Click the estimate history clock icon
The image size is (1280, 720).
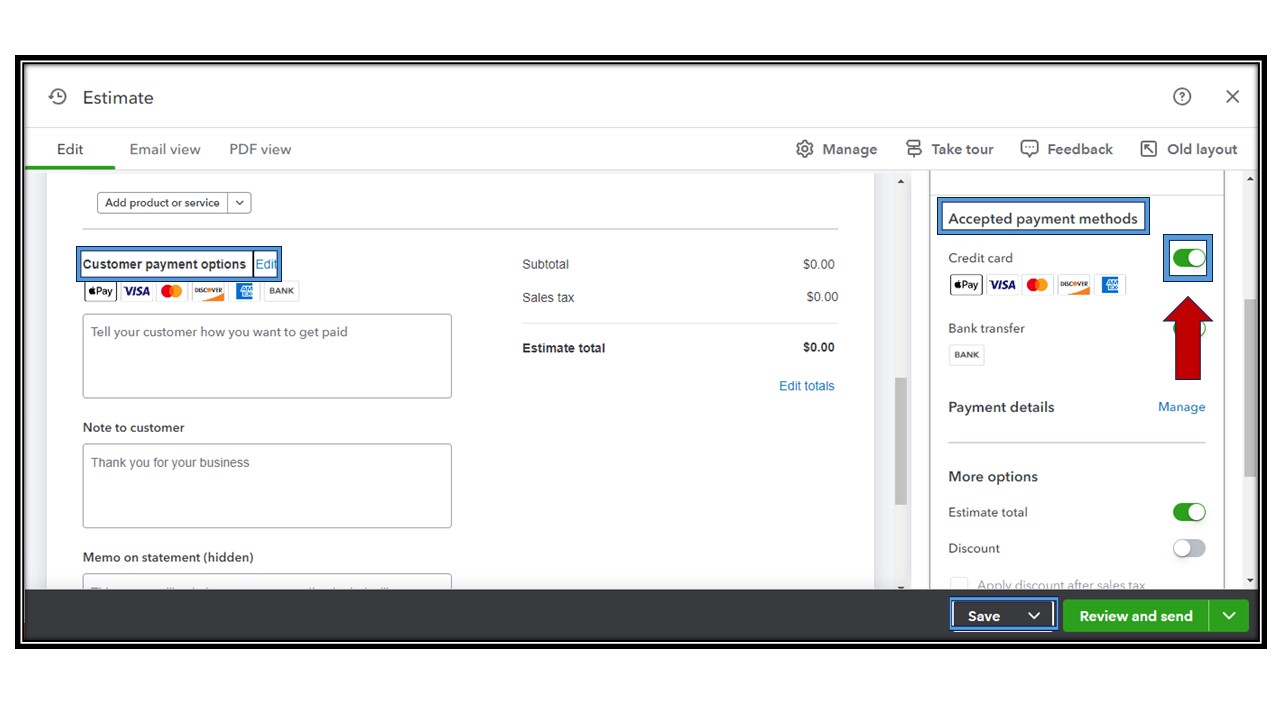[x=58, y=97]
